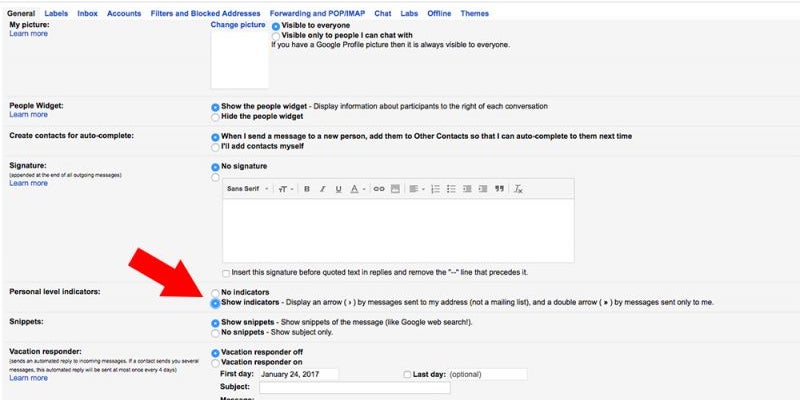The height and width of the screenshot is (400, 800).
Task: Open the Sans Serif font dropdown
Action: pos(247,189)
